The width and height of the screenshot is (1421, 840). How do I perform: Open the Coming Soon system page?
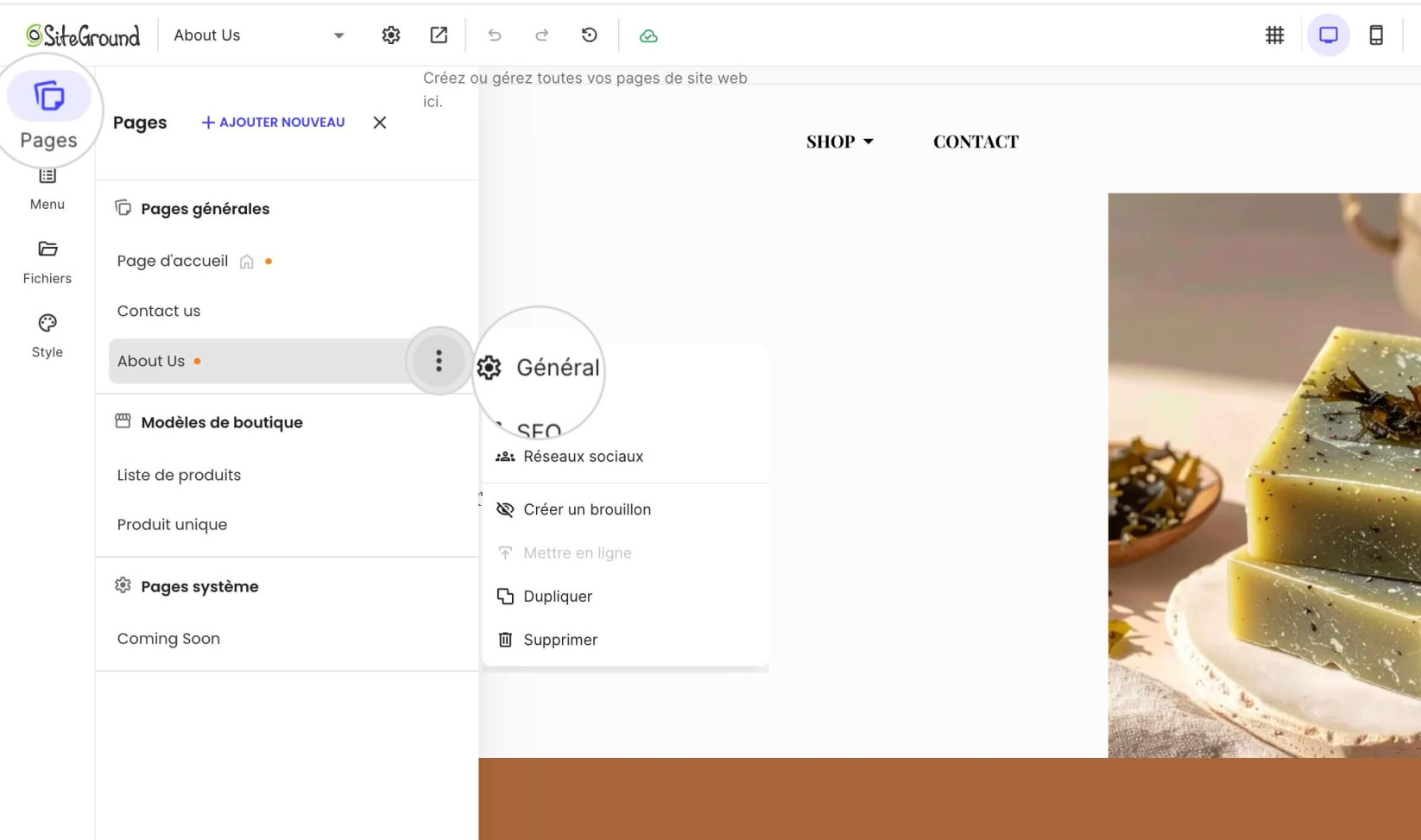point(168,639)
